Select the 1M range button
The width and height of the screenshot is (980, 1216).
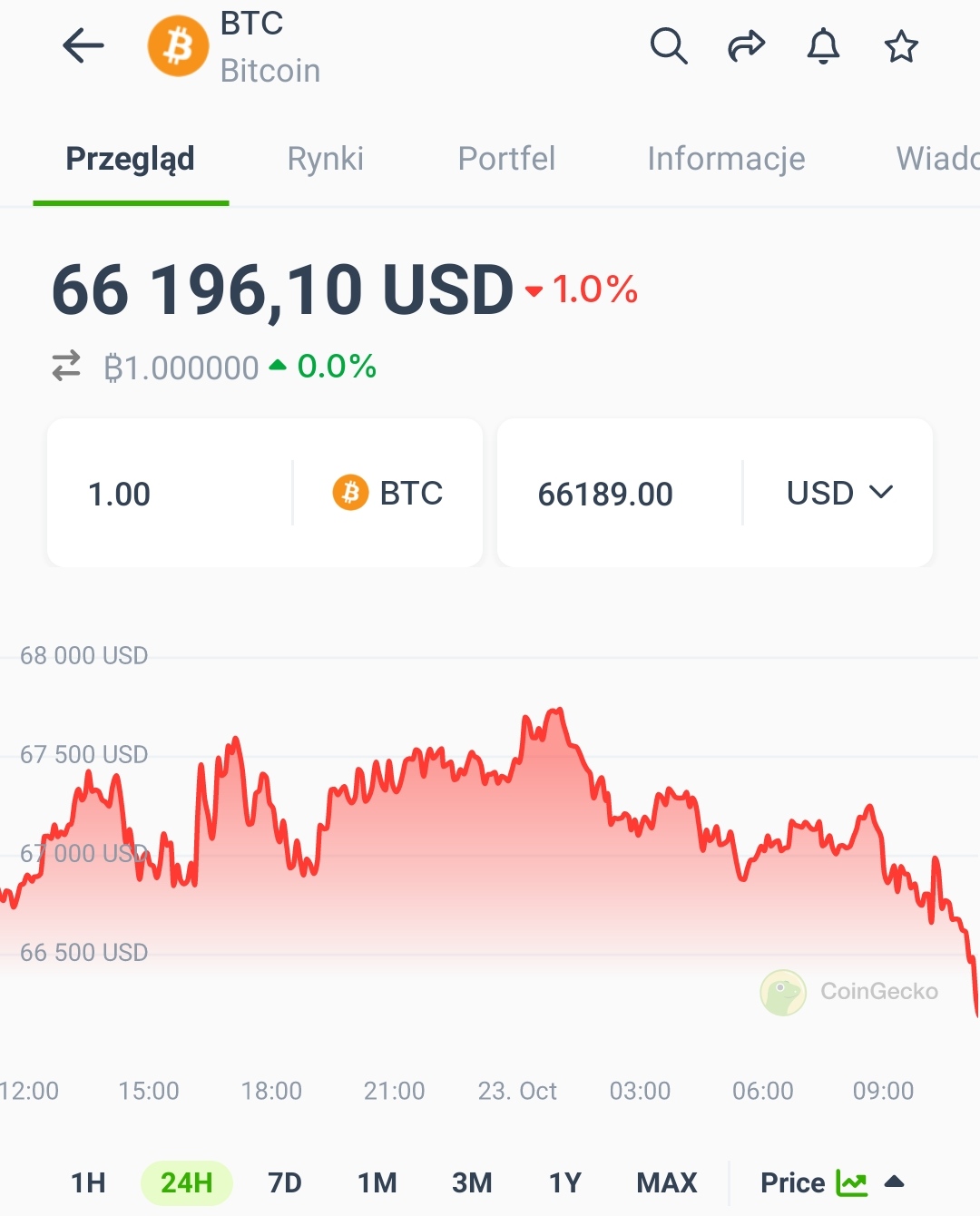[377, 1182]
